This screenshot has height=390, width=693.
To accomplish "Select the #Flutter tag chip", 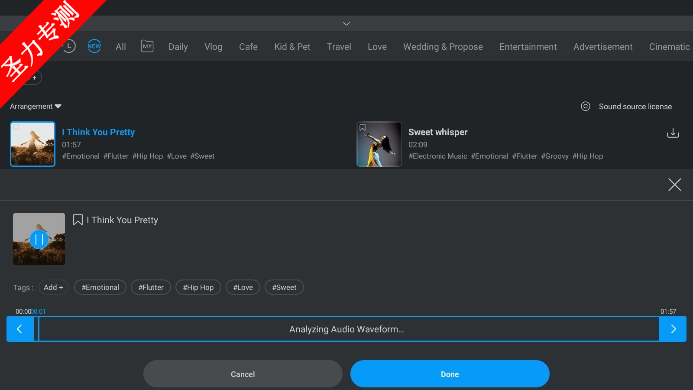I will (151, 287).
